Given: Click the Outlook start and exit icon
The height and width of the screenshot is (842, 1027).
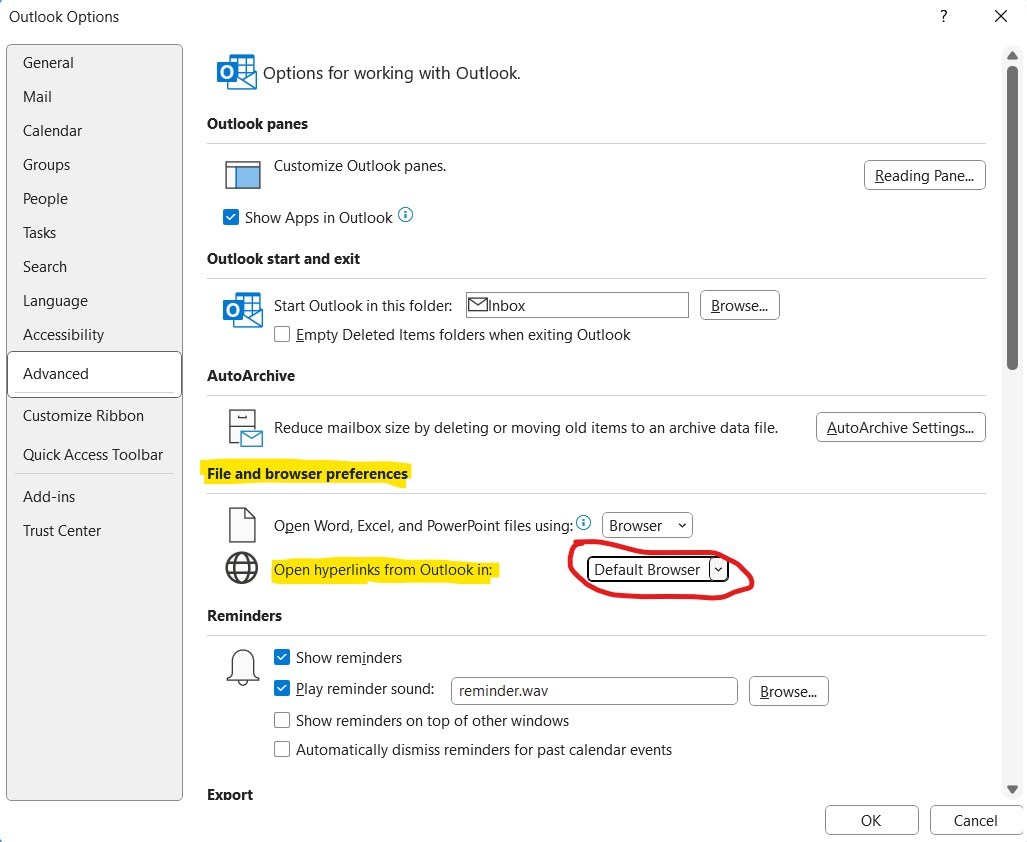Looking at the screenshot, I should (x=242, y=310).
